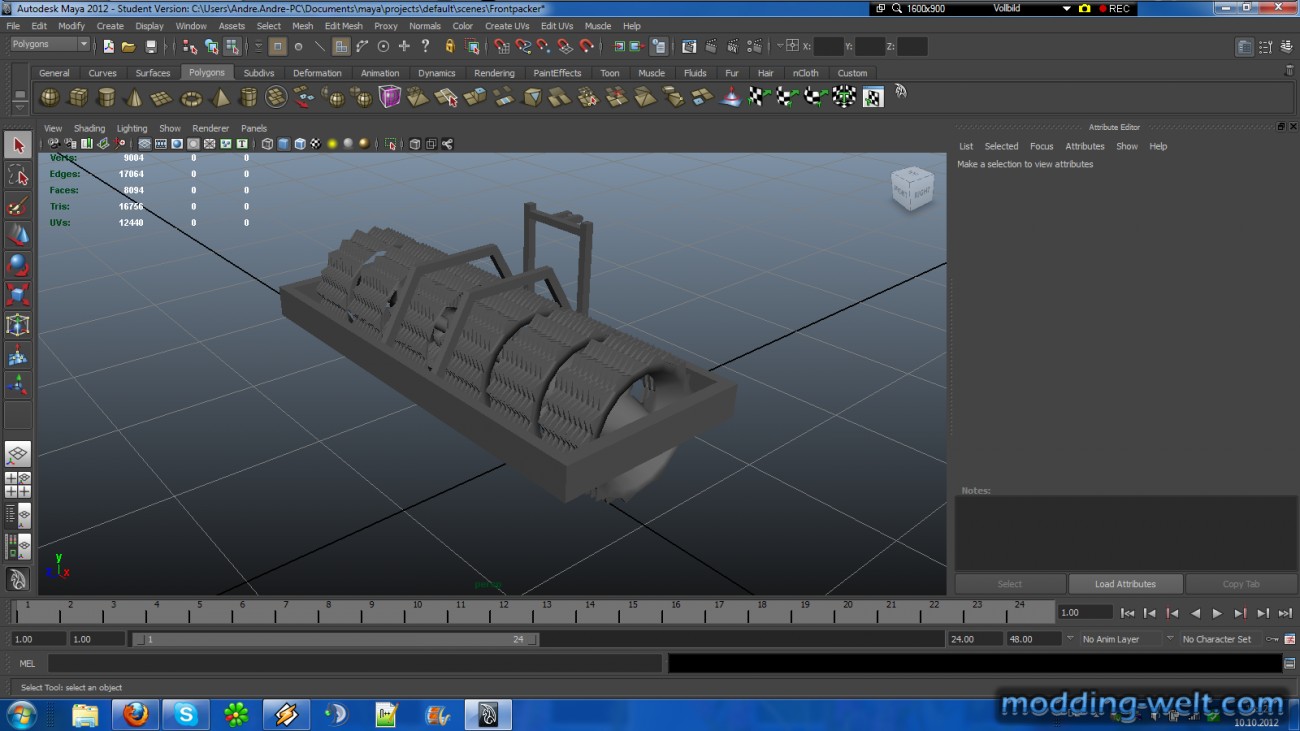1300x731 pixels.
Task: Select the Move tool in toolbox
Action: point(18,236)
